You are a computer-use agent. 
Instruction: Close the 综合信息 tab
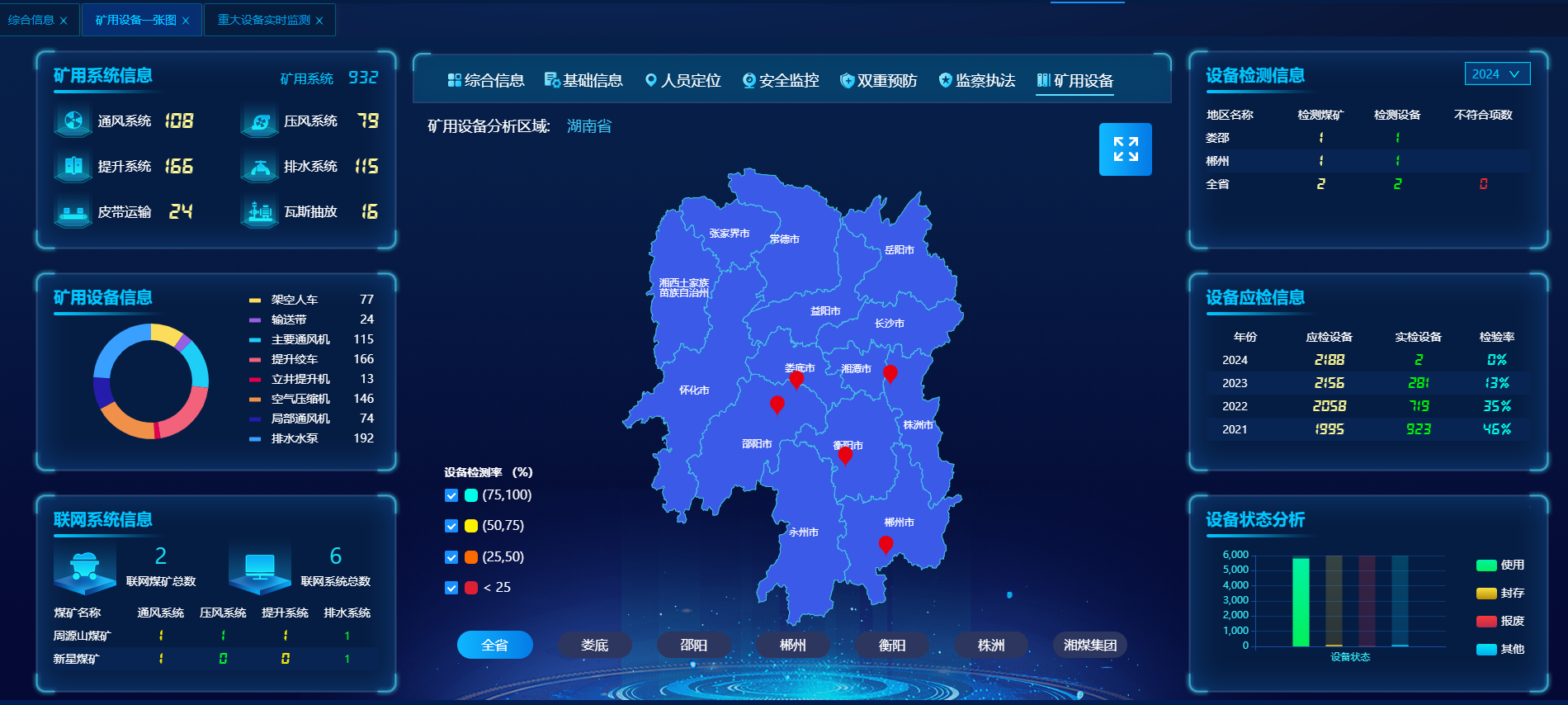(64, 21)
